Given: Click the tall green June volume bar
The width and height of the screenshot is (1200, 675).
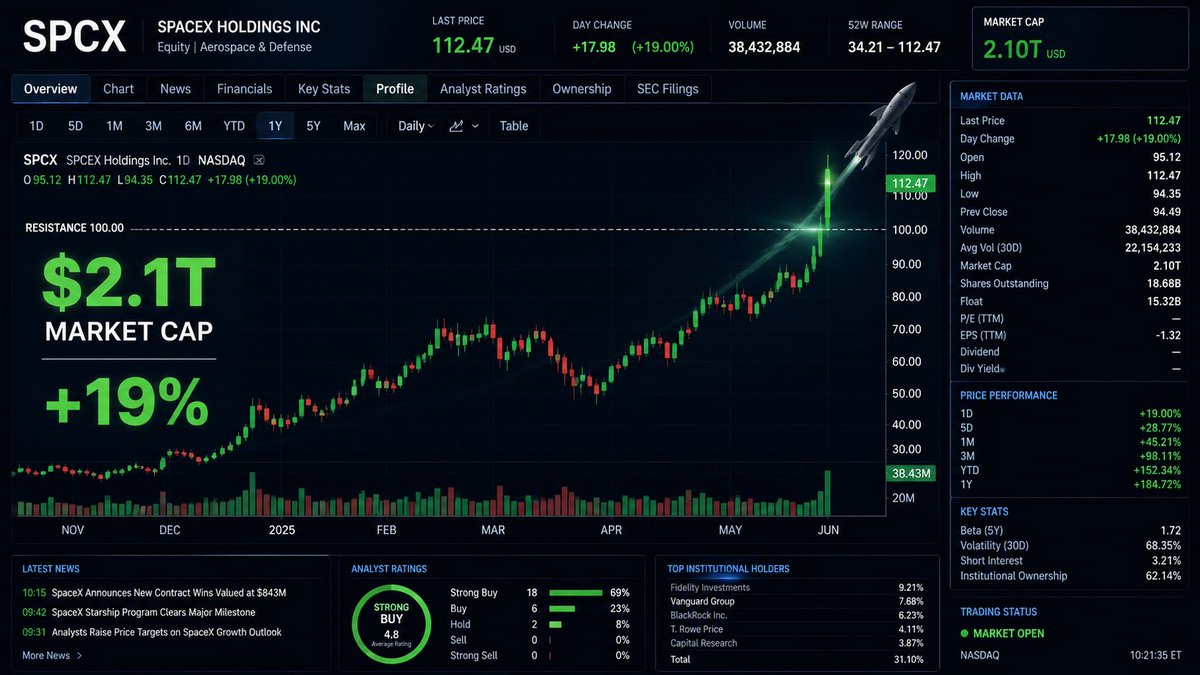Looking at the screenshot, I should click(827, 492).
